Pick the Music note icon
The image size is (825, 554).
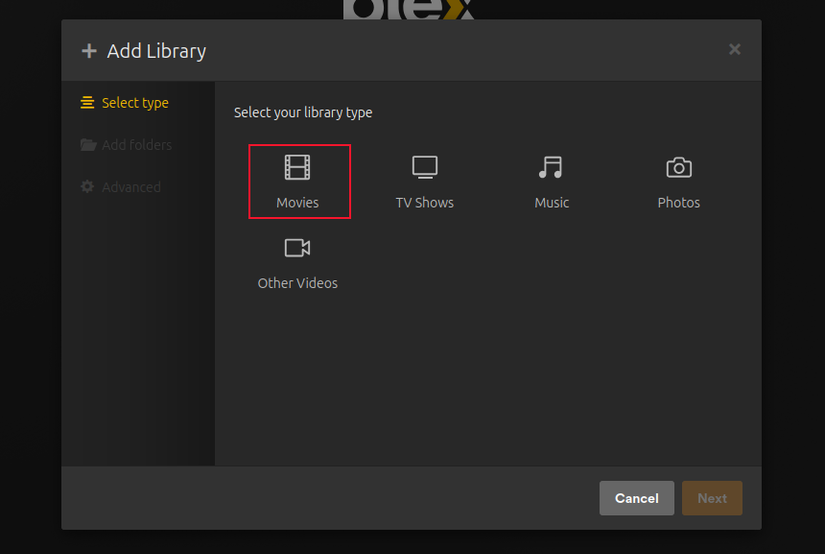(551, 167)
